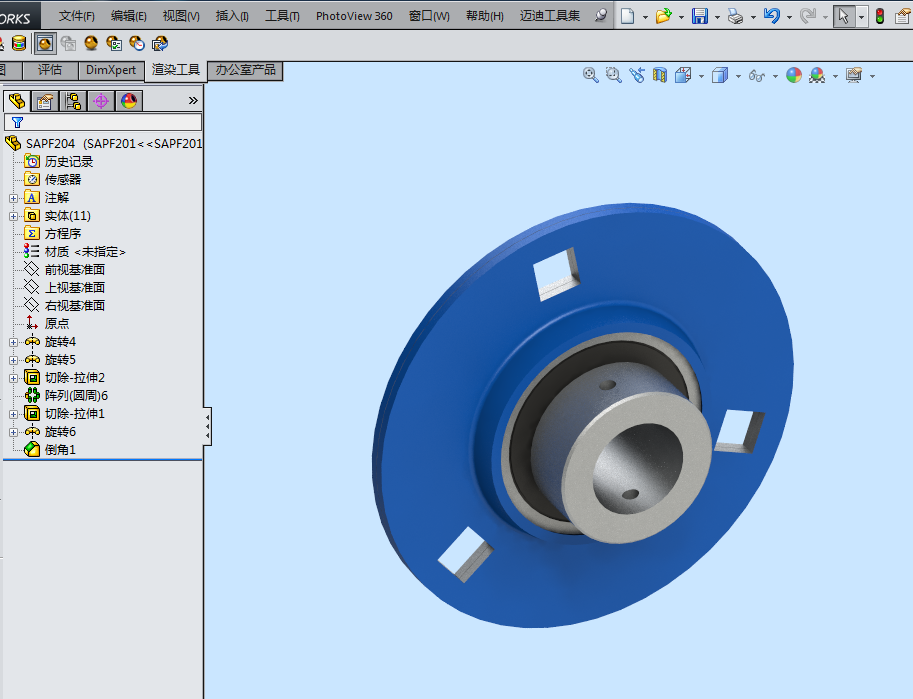Pin the menu bar with pushpin icon
Viewport: 913px width, 699px height.
[601, 16]
